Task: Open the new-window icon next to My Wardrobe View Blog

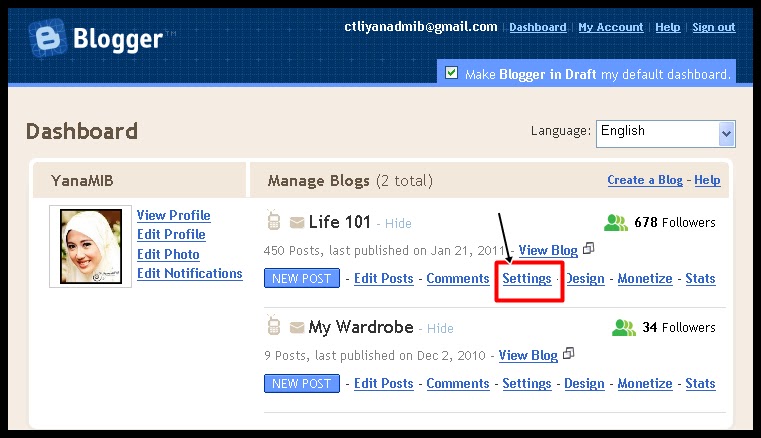Action: click(568, 354)
